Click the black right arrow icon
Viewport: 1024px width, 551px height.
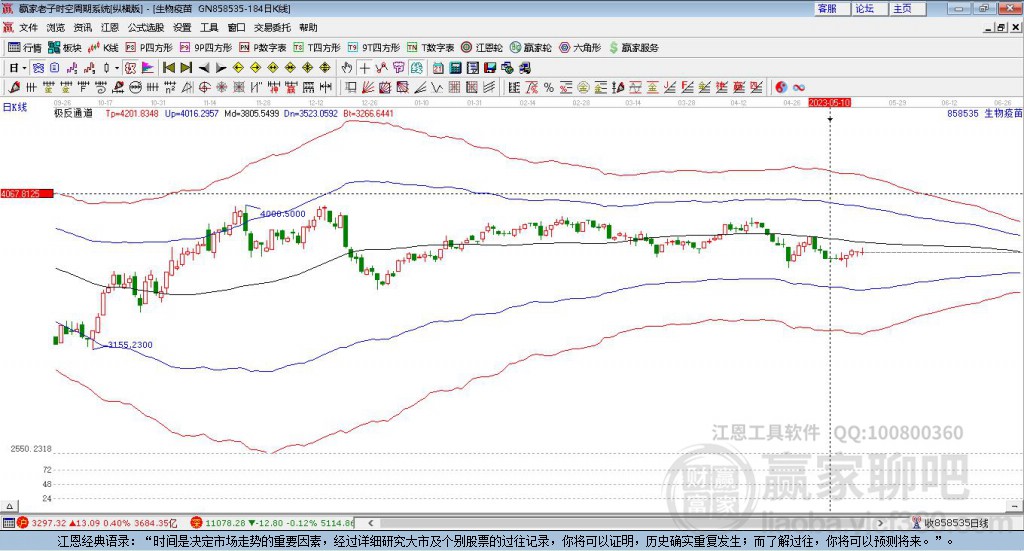tap(221, 68)
